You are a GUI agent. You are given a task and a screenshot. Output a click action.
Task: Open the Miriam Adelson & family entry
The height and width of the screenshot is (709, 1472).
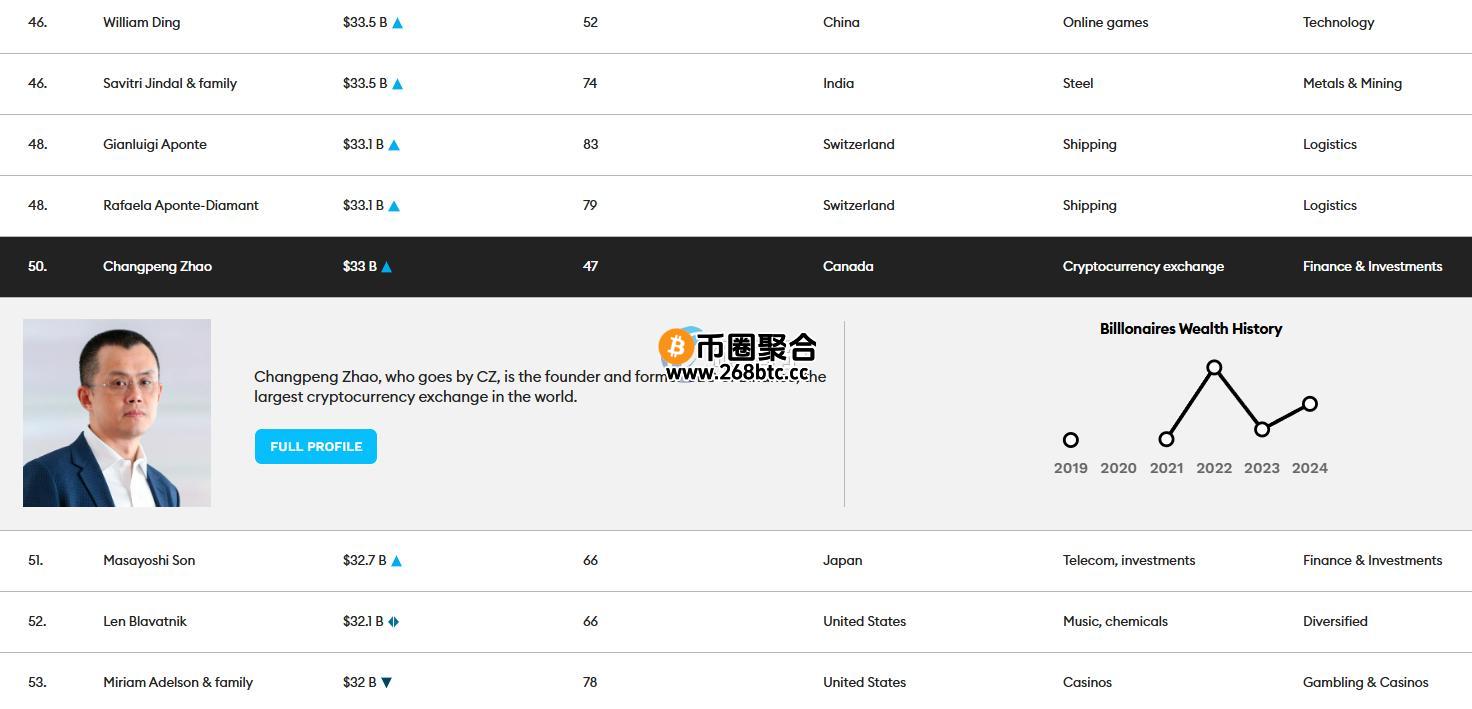[x=178, y=683]
